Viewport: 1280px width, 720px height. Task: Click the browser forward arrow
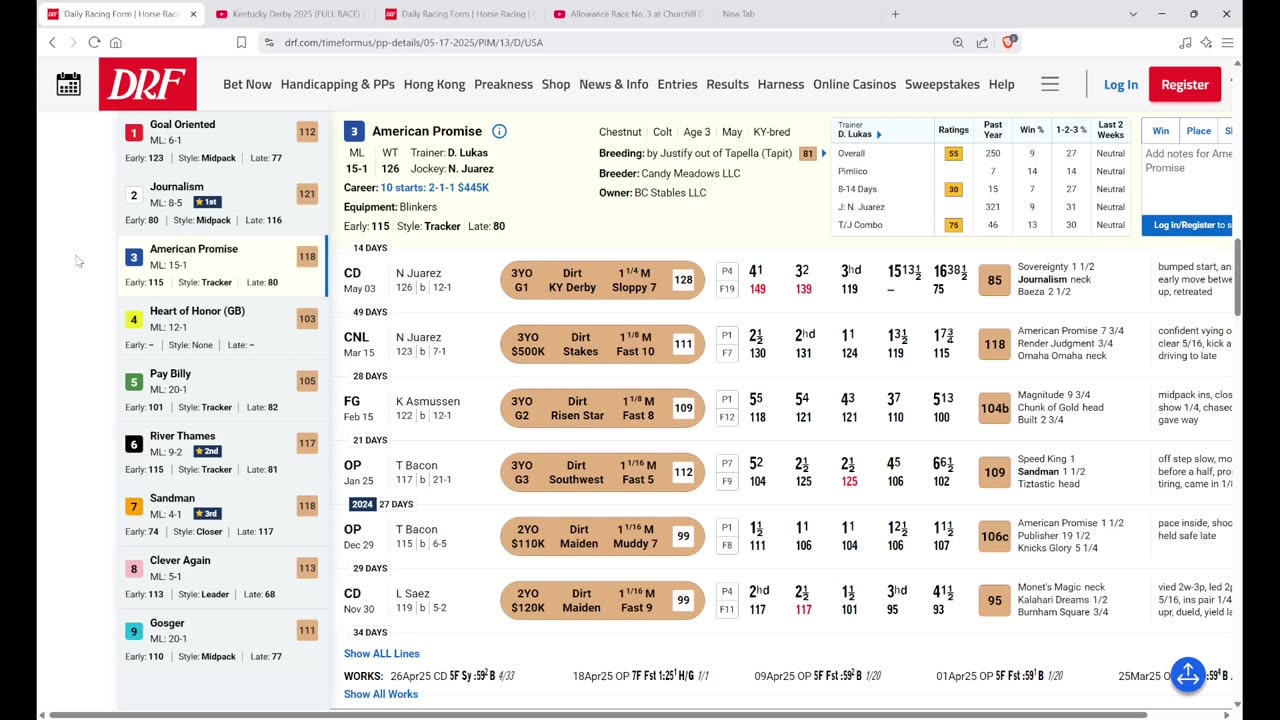coord(72,42)
